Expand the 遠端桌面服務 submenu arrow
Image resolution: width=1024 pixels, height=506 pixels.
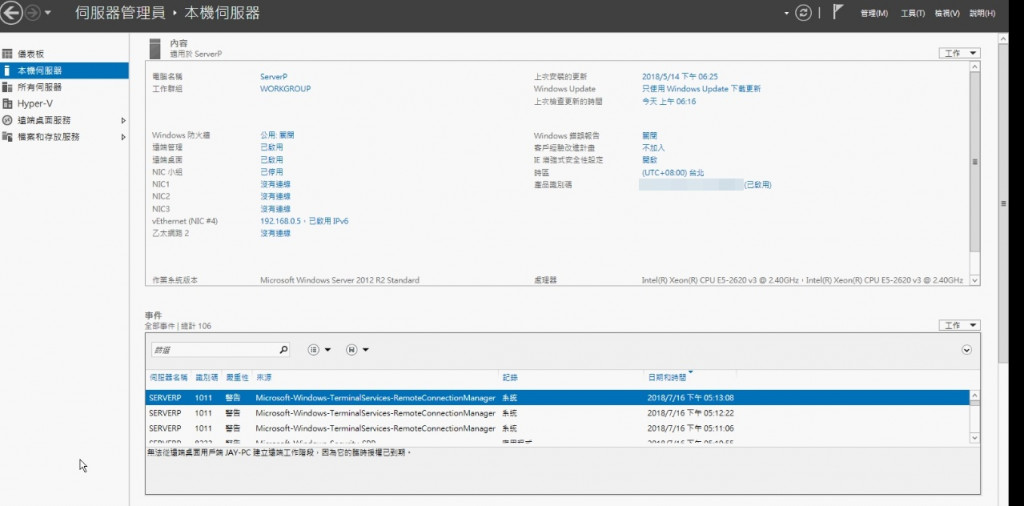123,121
